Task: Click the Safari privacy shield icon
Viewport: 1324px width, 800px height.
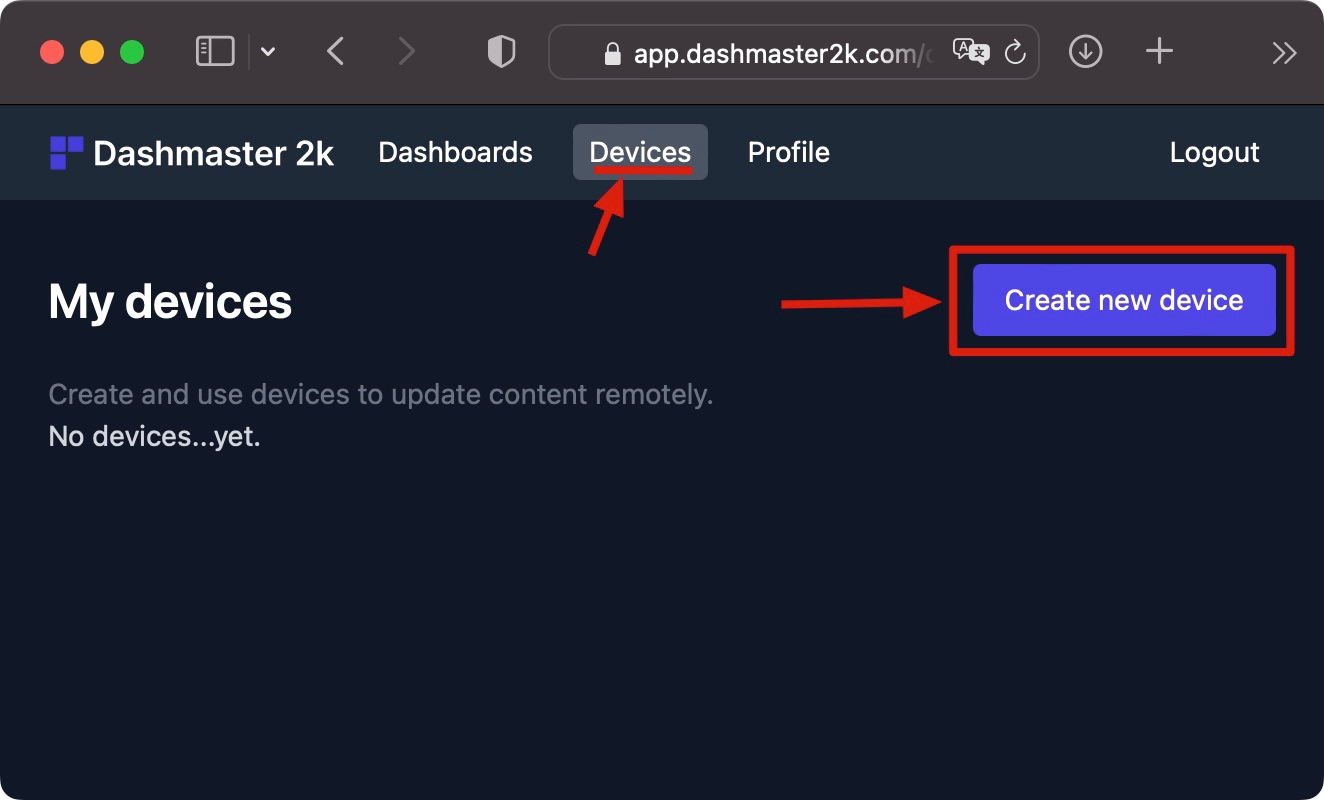Action: click(x=501, y=52)
